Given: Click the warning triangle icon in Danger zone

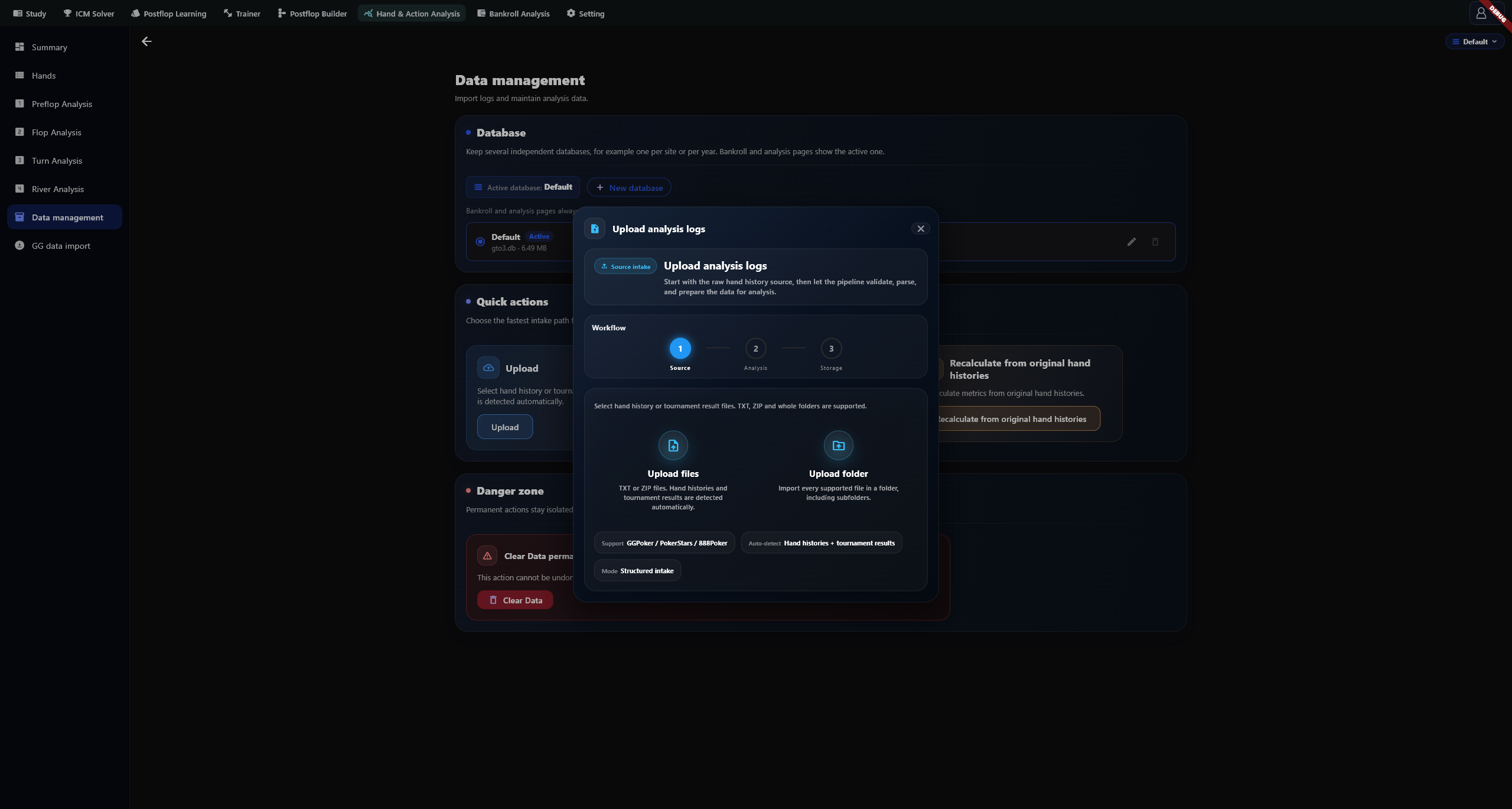Looking at the screenshot, I should pyautogui.click(x=487, y=556).
